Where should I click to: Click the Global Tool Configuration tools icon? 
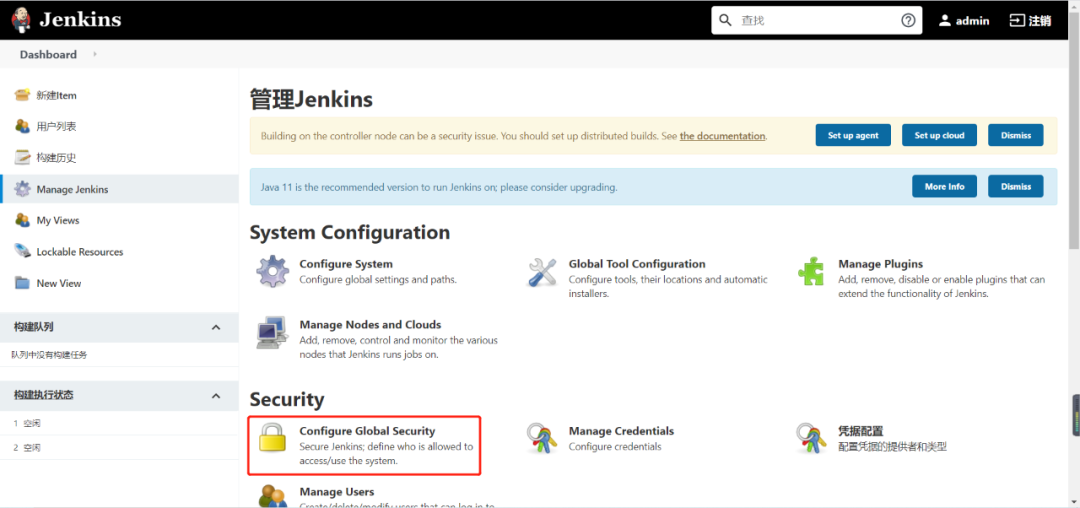542,272
